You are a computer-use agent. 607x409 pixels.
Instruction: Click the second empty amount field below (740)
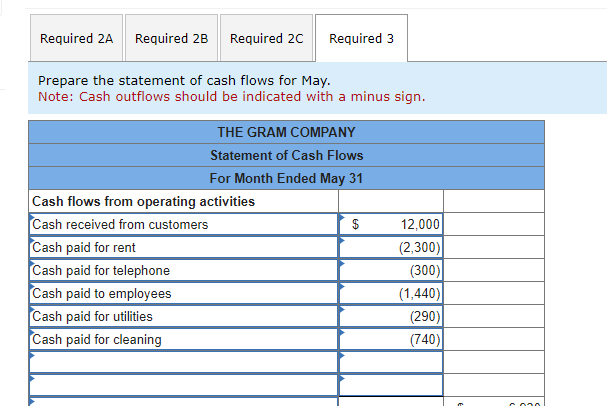pos(391,385)
